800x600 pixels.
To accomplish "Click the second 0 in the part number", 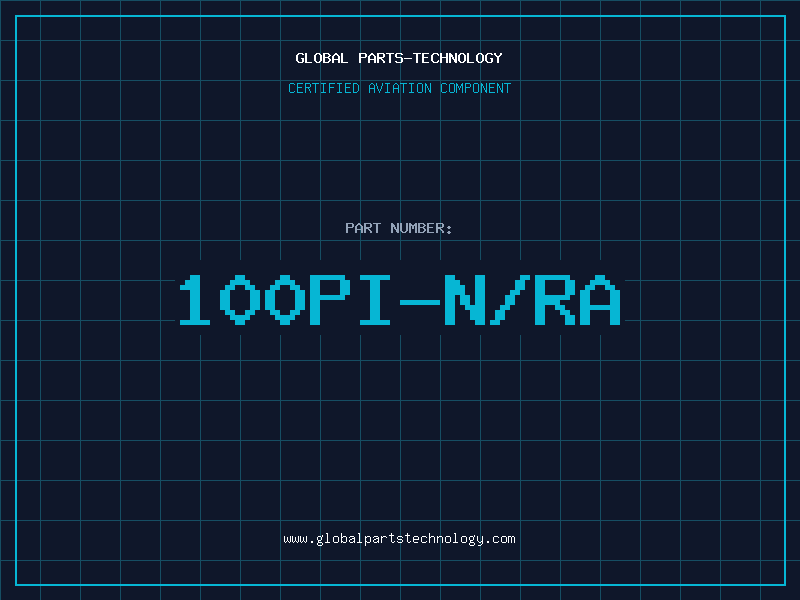I will point(287,301).
